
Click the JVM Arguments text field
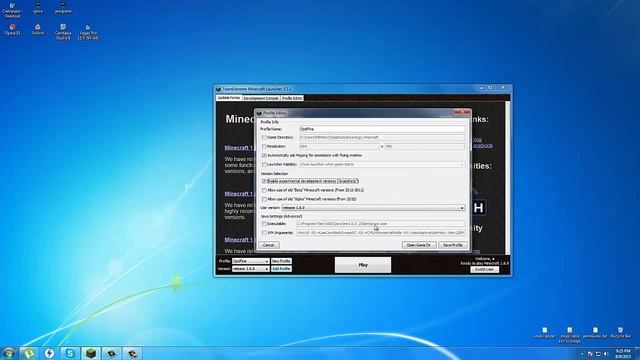(380, 233)
